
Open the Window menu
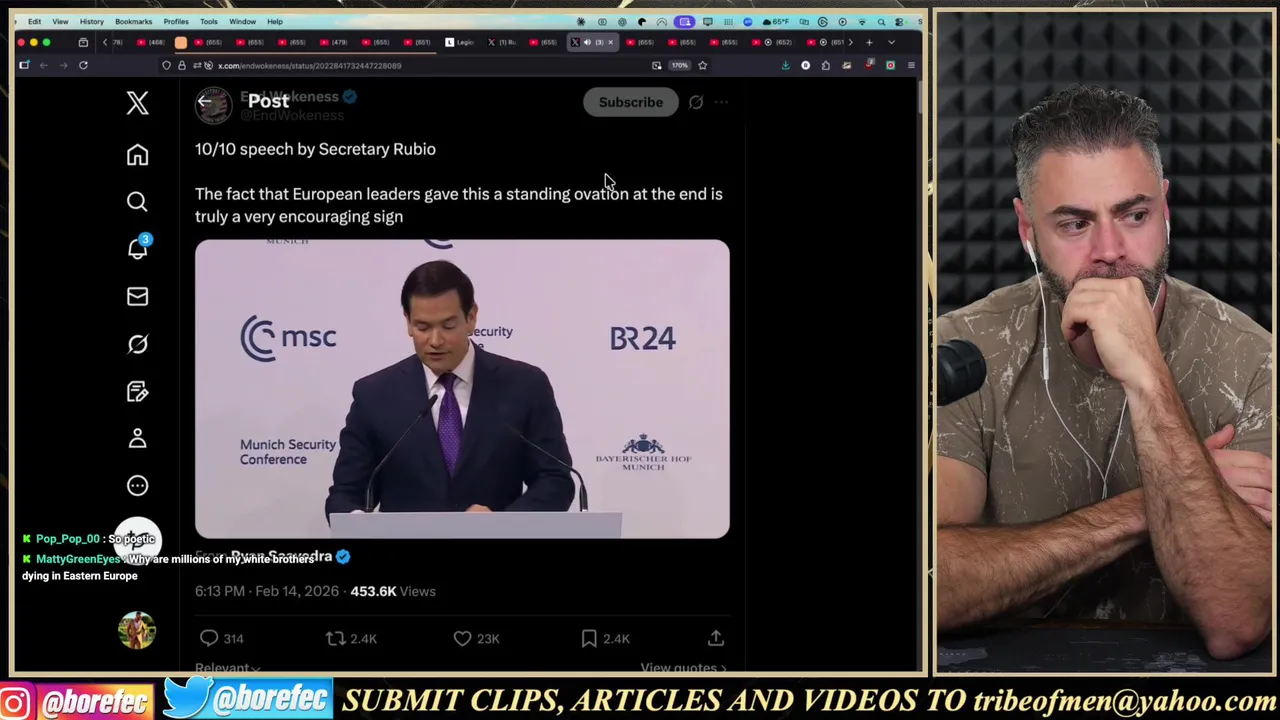click(x=242, y=21)
